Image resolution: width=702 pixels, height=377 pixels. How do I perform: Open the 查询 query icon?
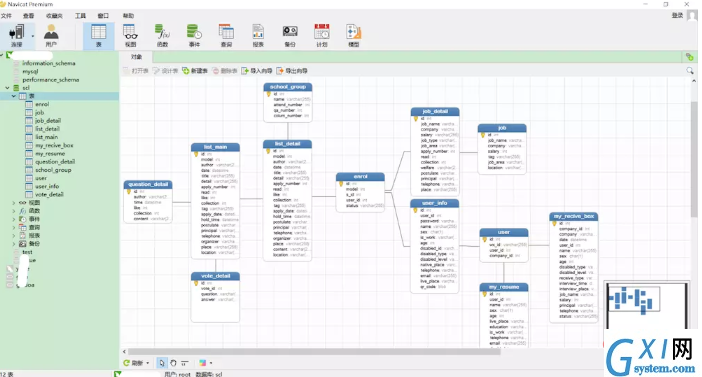point(226,36)
